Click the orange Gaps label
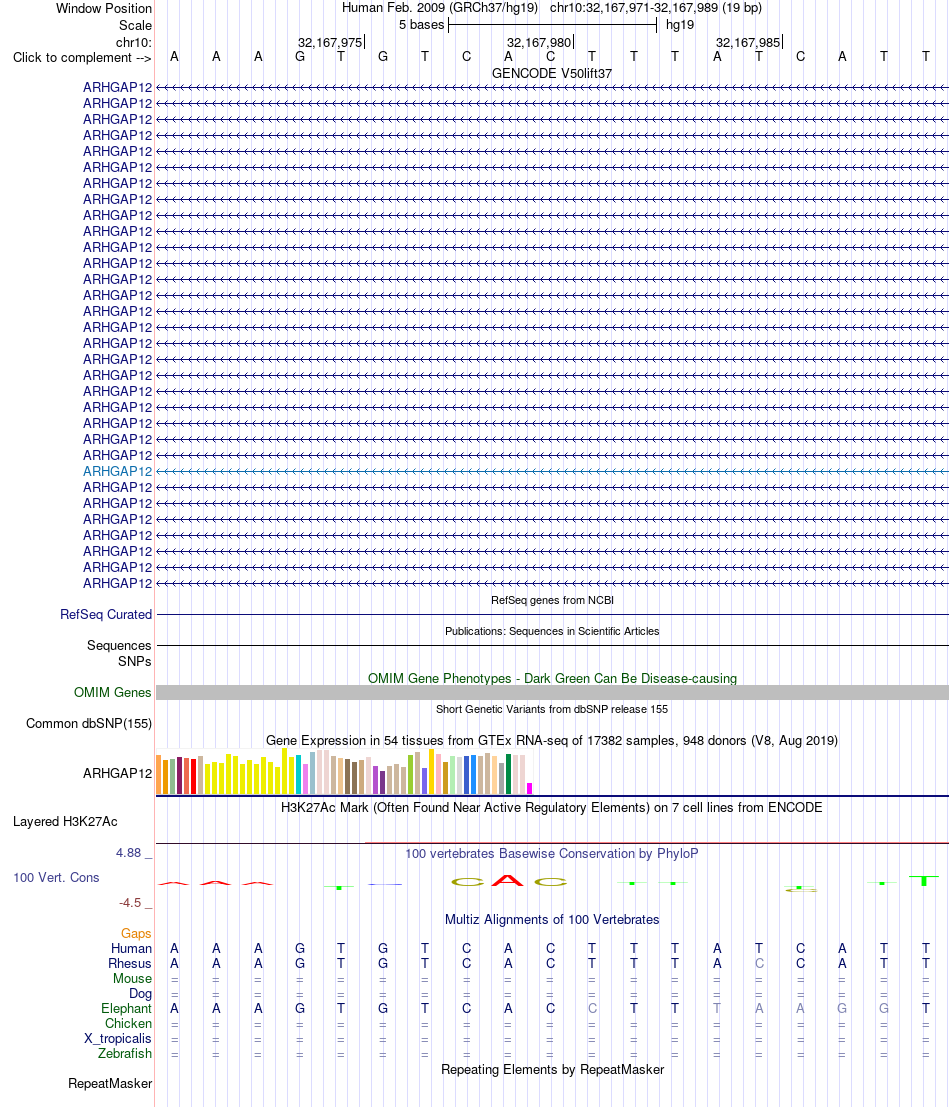The height and width of the screenshot is (1107, 950). (136, 933)
